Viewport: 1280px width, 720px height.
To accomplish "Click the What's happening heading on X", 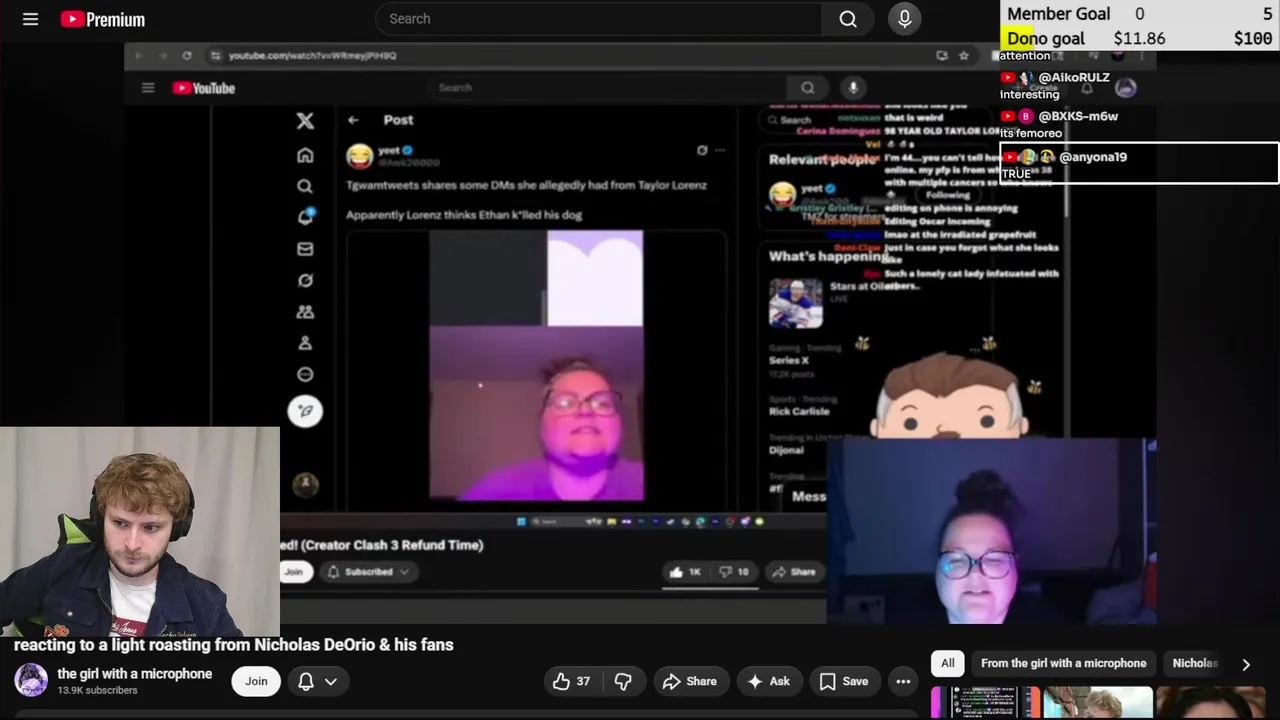I will (x=828, y=256).
